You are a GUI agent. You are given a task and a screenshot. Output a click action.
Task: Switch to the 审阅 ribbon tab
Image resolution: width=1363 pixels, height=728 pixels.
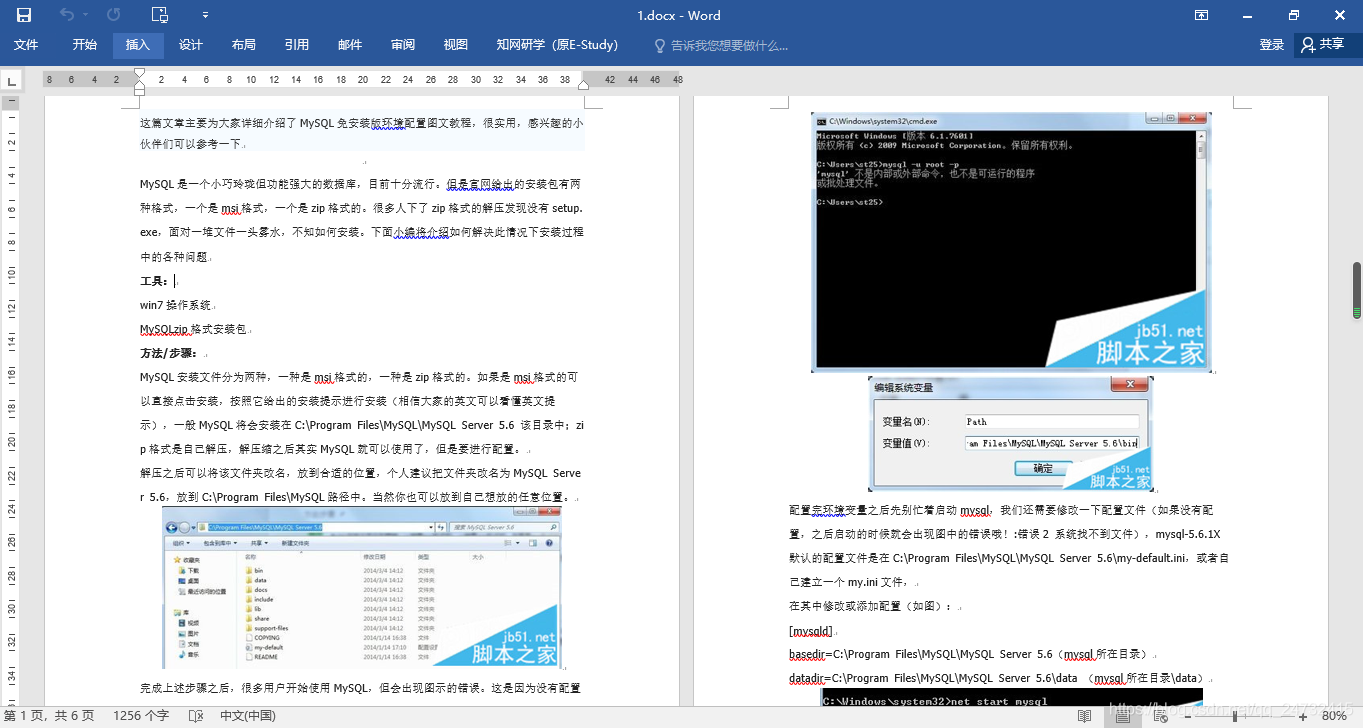402,45
